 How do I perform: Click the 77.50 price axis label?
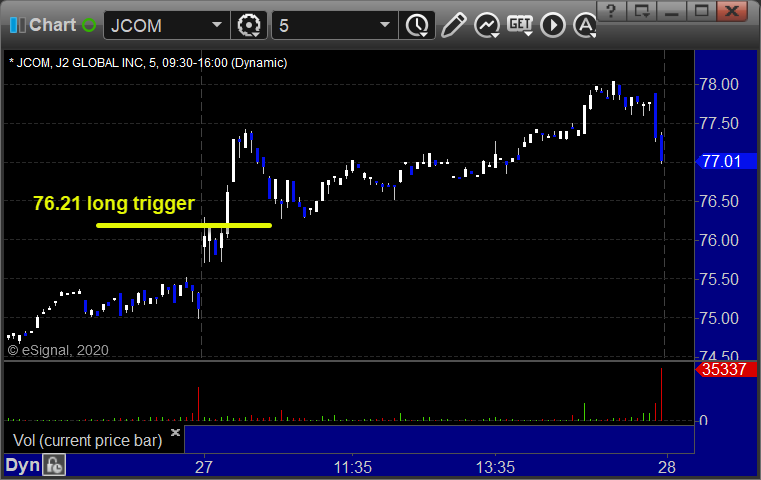(719, 123)
